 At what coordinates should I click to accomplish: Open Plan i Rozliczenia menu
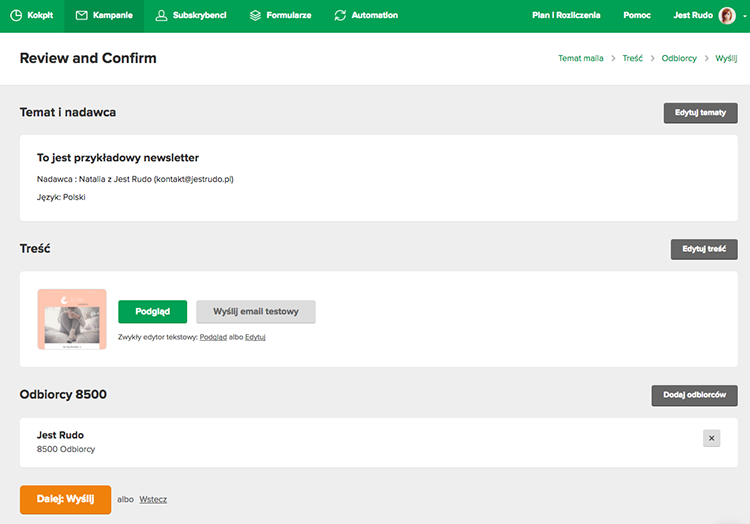coord(566,15)
